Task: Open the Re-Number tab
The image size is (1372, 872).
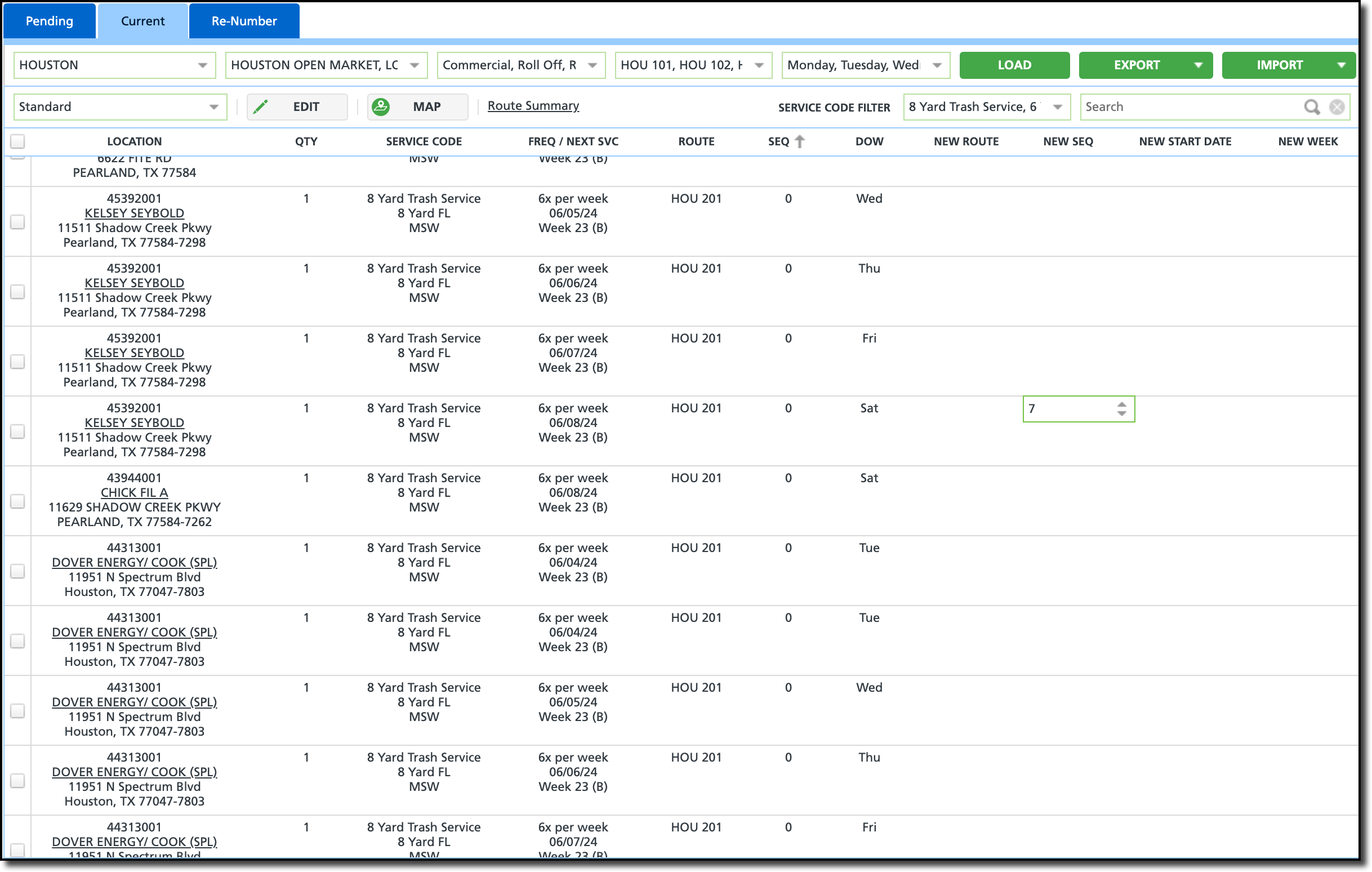Action: (x=244, y=21)
